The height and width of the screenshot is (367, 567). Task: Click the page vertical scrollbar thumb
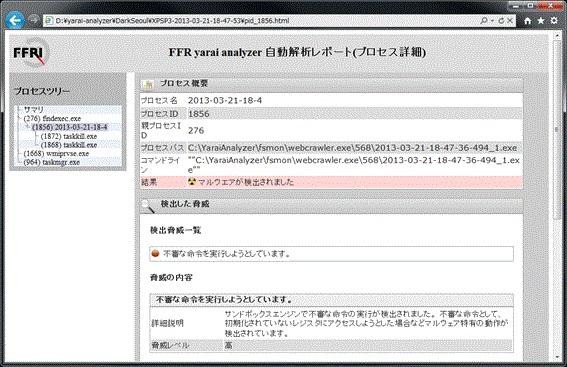tap(557, 130)
